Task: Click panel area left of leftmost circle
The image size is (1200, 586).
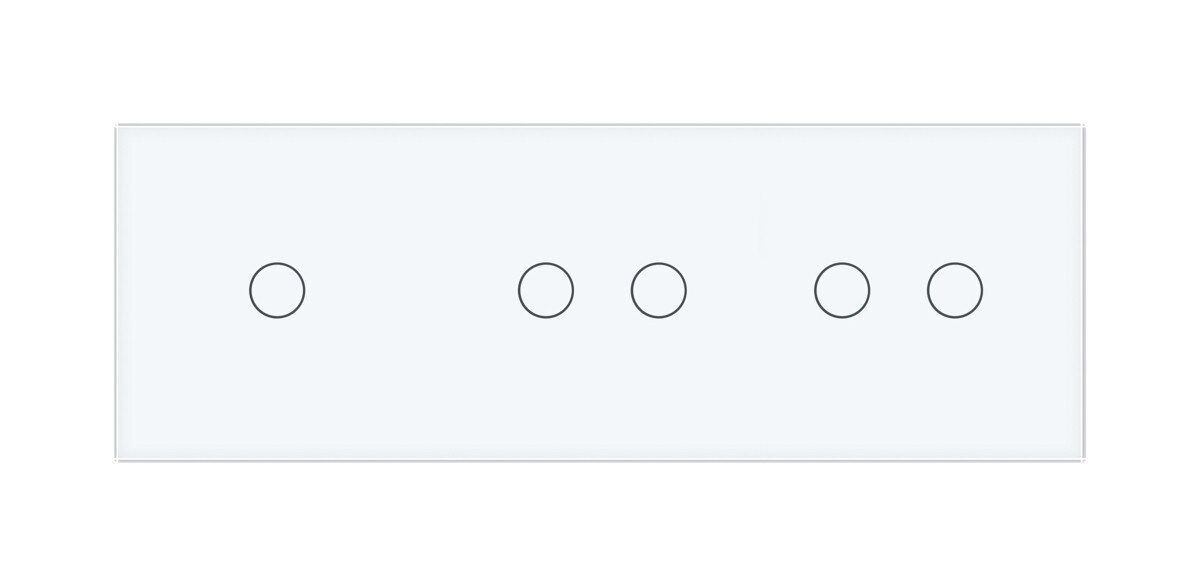Action: pyautogui.click(x=180, y=291)
